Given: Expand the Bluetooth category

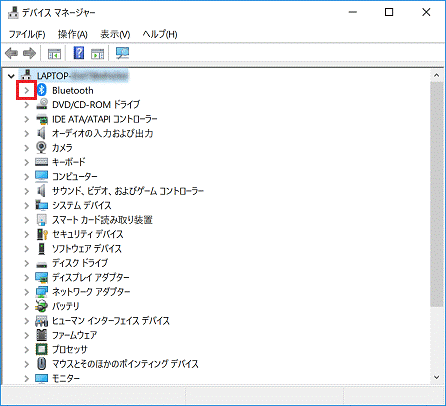Looking at the screenshot, I should 27,90.
